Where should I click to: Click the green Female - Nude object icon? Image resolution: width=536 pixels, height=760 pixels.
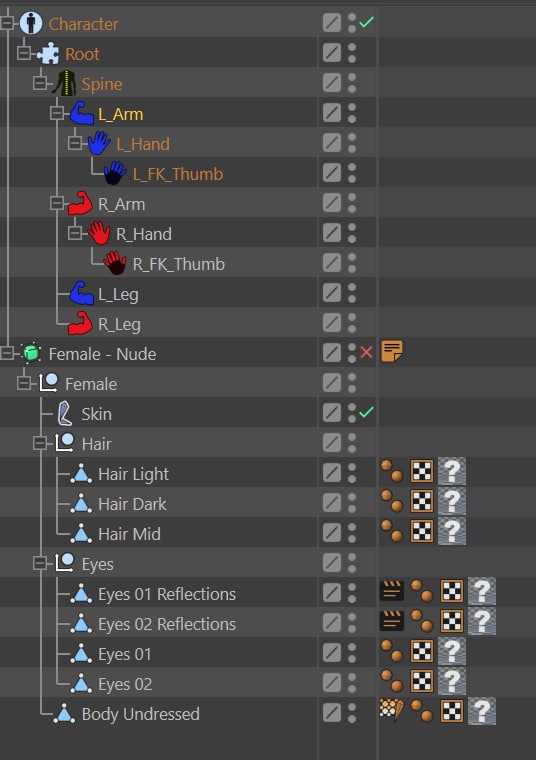(31, 353)
